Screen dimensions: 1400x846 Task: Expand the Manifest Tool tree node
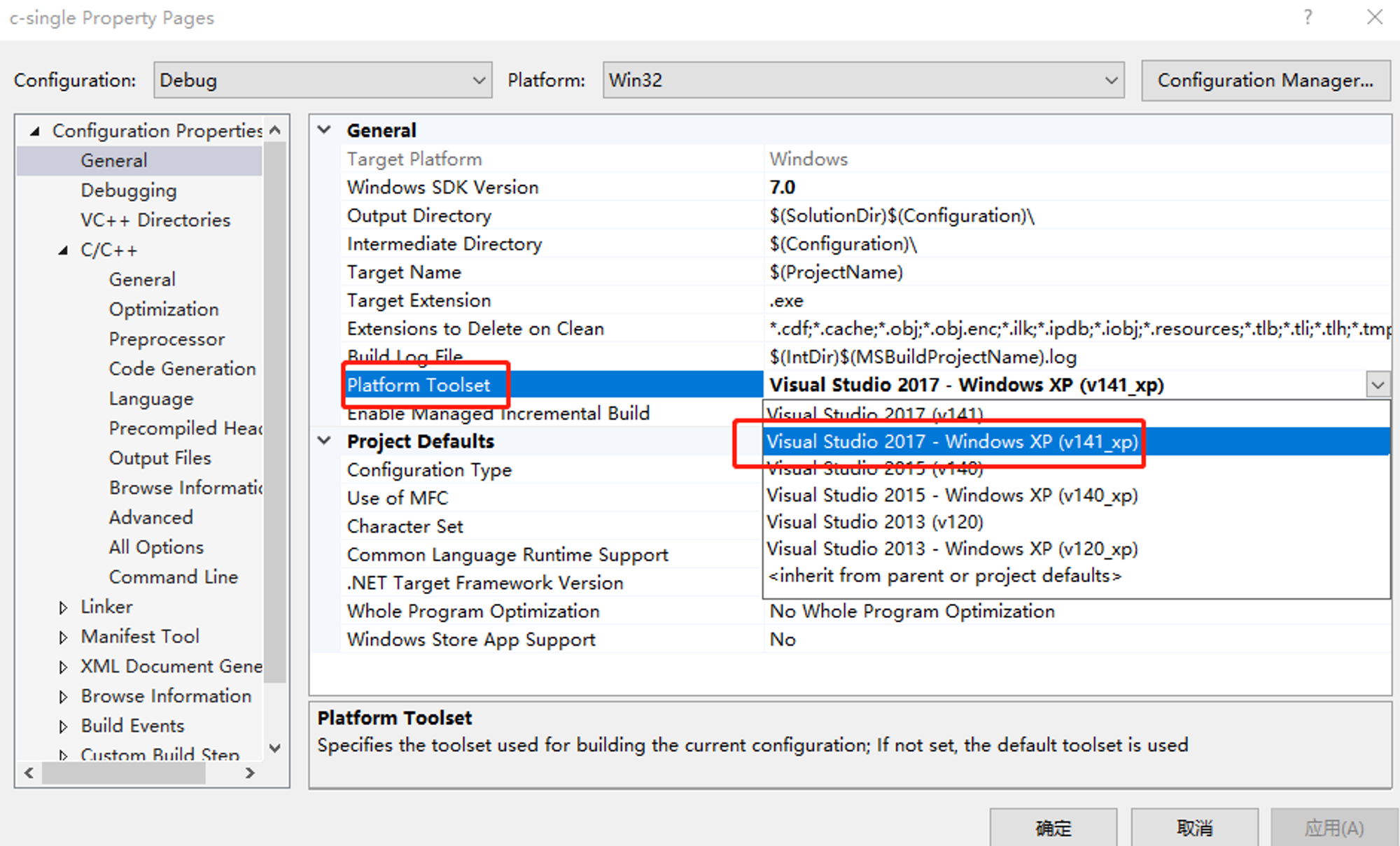coord(63,637)
